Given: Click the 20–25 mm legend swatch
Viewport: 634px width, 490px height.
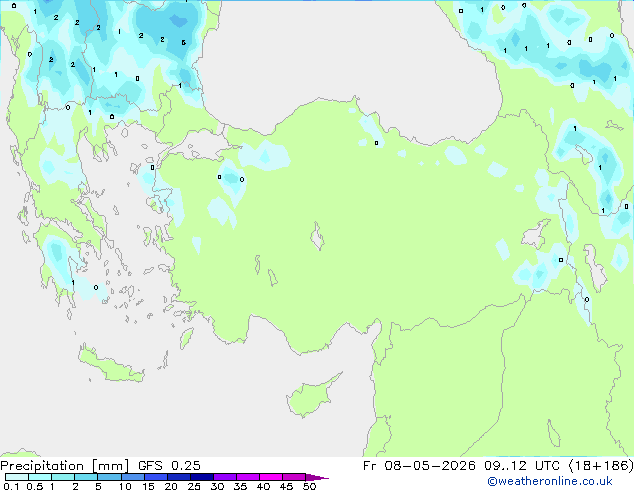Looking at the screenshot, I should [178, 477].
